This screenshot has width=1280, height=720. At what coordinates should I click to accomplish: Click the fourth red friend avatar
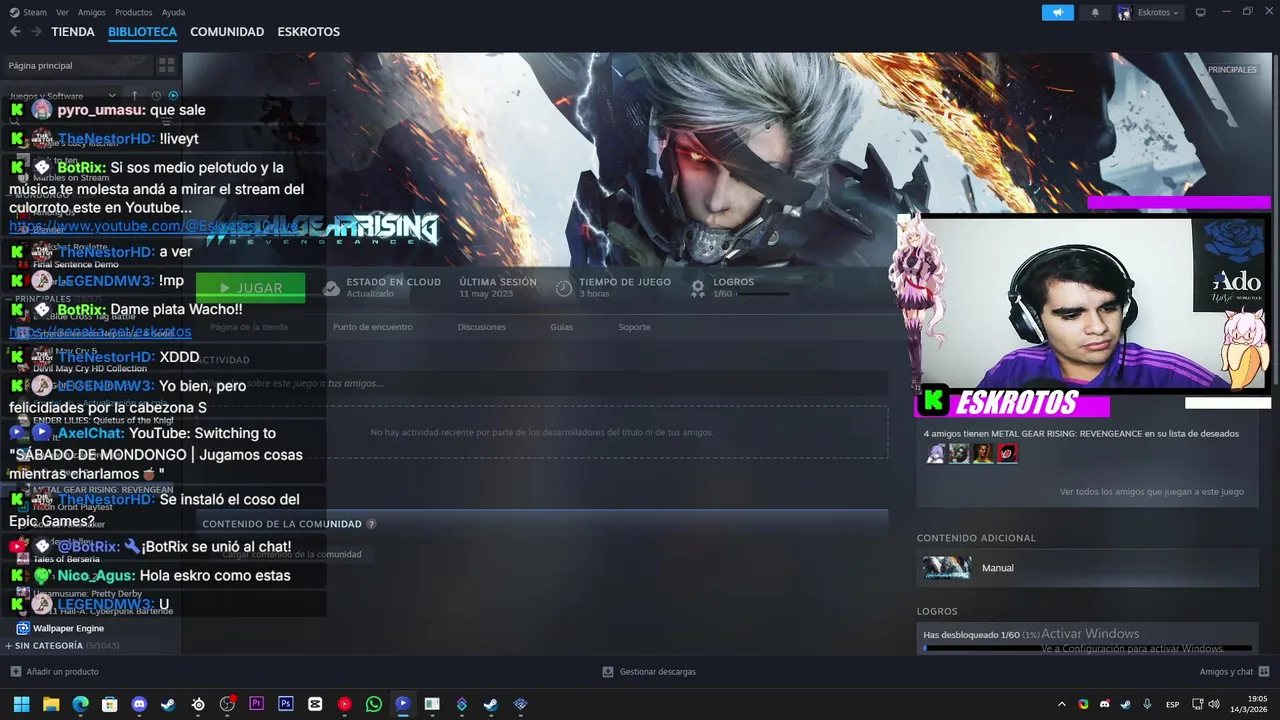point(1007,454)
